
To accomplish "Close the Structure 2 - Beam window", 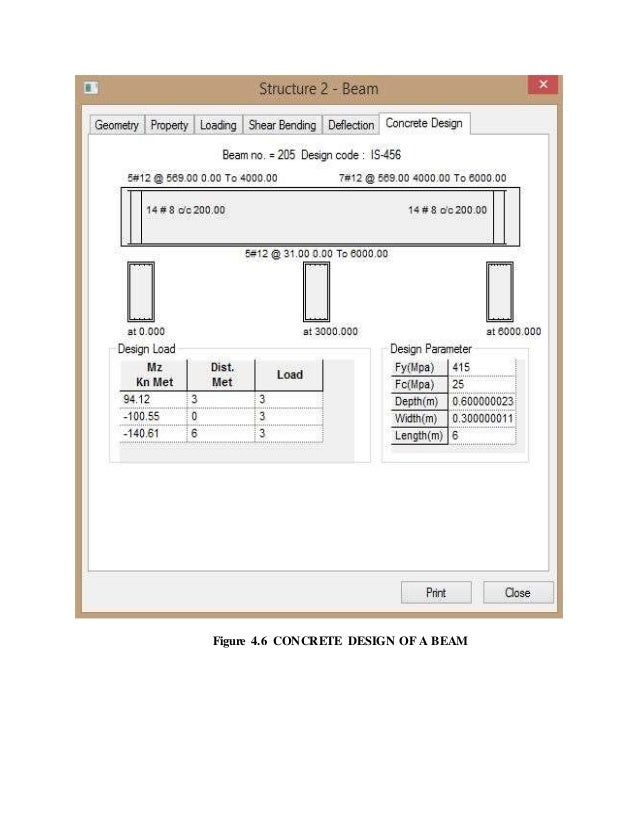I will [543, 84].
